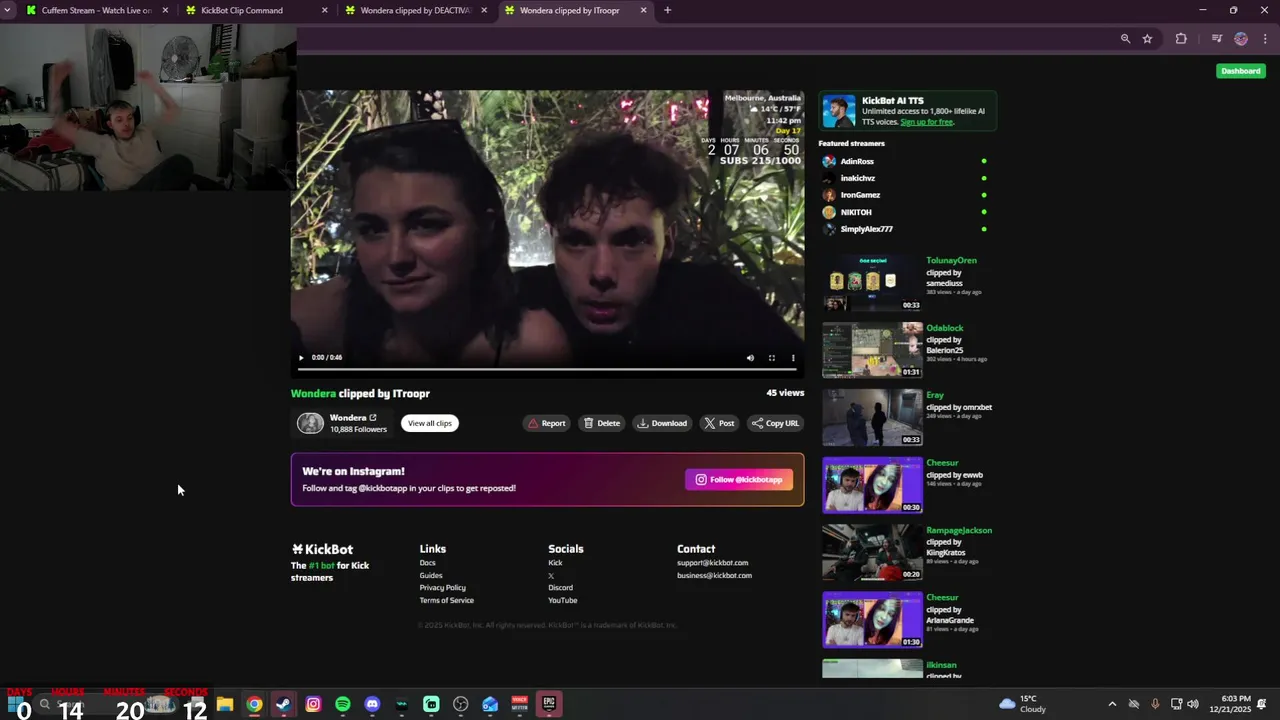Open featured streamer AdinRoss

(857, 161)
